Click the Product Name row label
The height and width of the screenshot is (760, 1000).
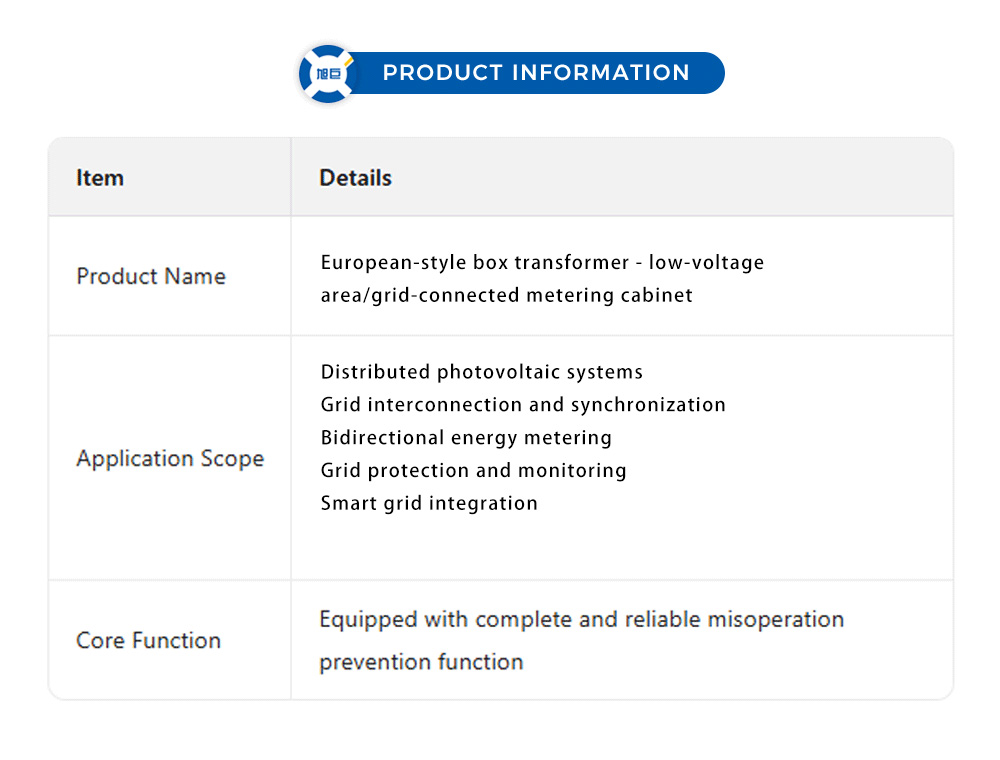pos(151,276)
